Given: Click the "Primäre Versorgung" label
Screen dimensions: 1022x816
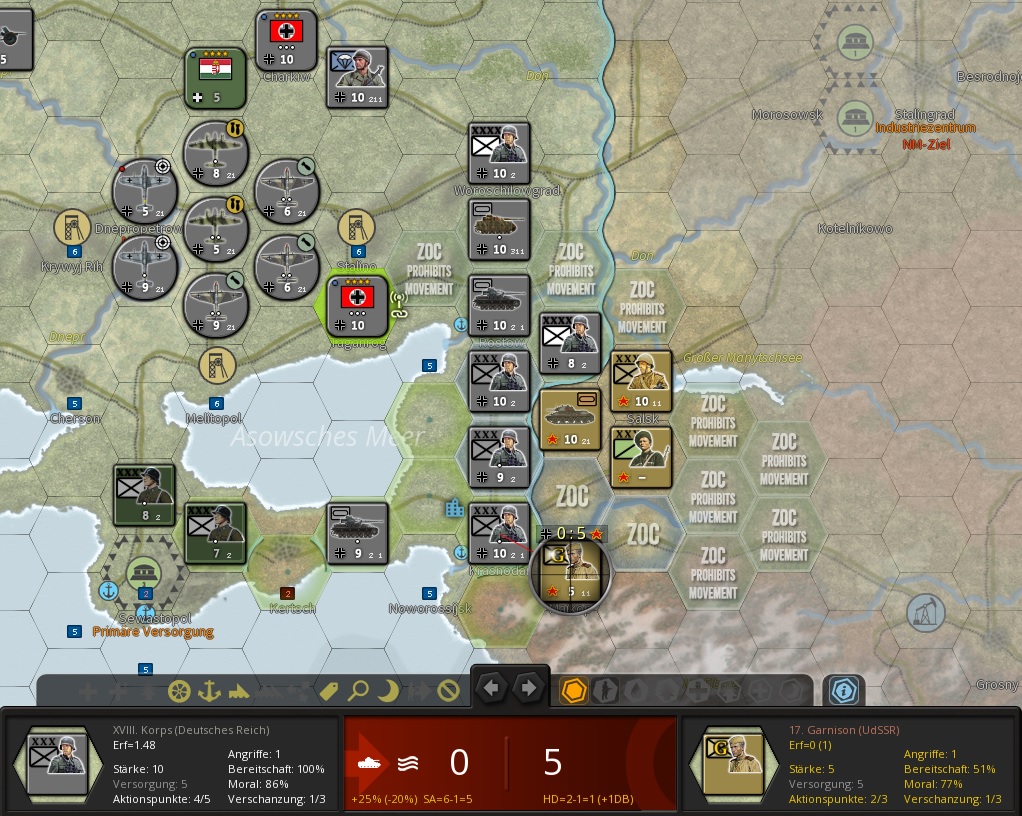Looking at the screenshot, I should [x=153, y=632].
